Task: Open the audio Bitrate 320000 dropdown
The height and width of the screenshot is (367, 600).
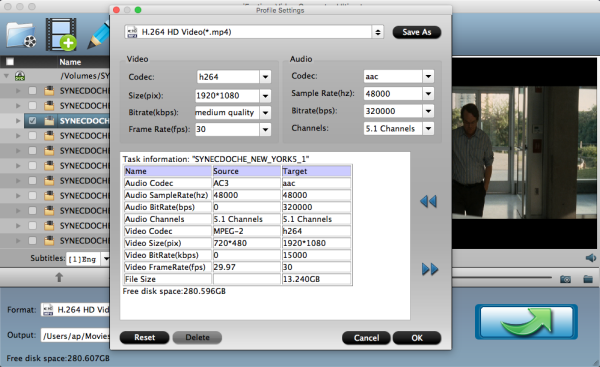Action: [x=428, y=111]
